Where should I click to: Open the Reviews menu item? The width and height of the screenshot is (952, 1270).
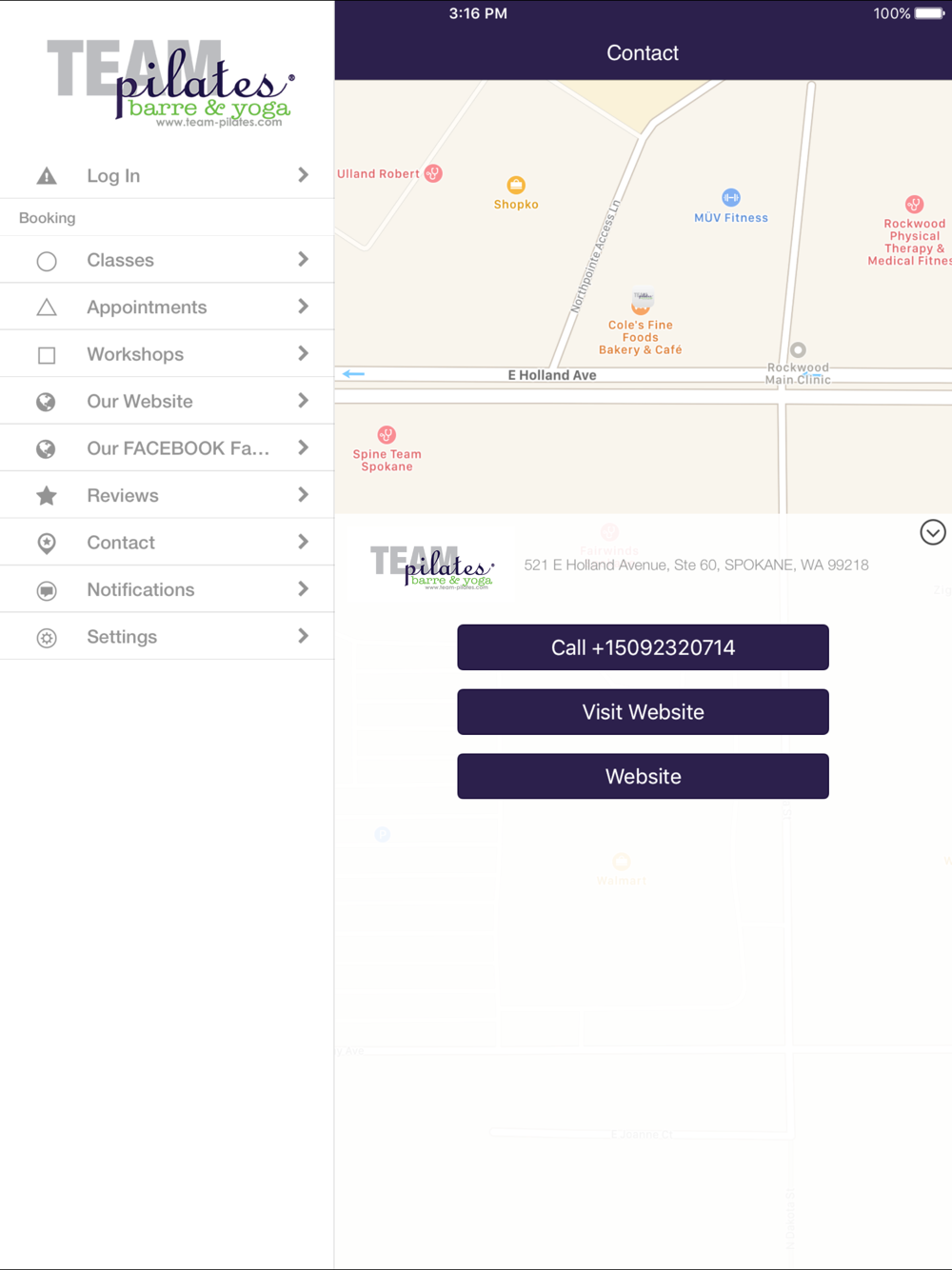click(x=167, y=495)
